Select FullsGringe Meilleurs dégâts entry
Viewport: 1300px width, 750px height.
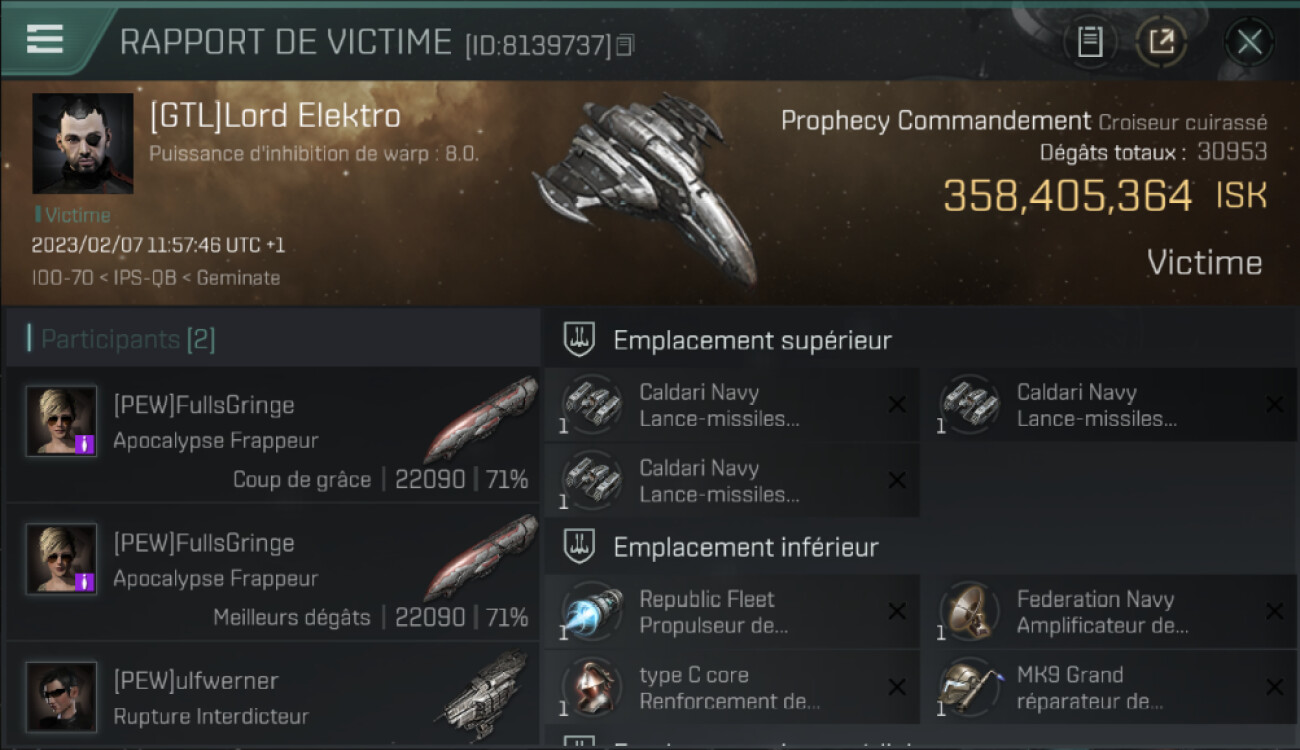[272, 571]
